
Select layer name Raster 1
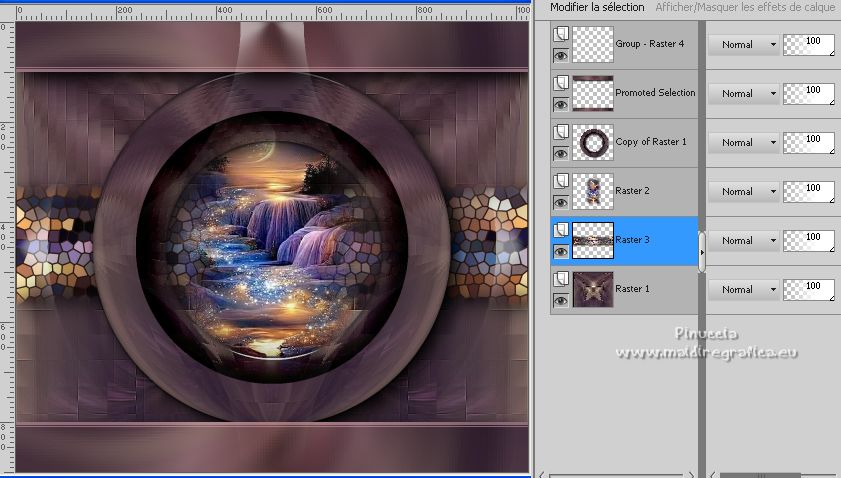tap(632, 289)
